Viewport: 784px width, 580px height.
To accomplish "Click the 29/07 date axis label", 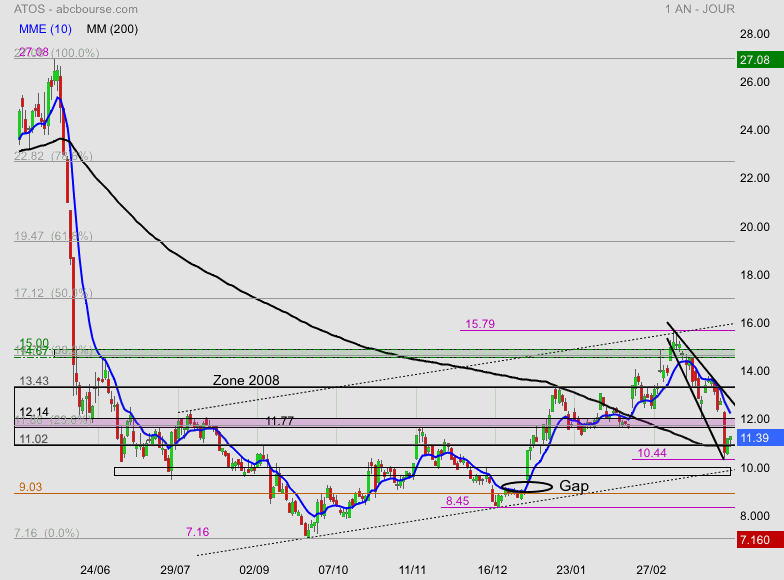I will [175, 570].
